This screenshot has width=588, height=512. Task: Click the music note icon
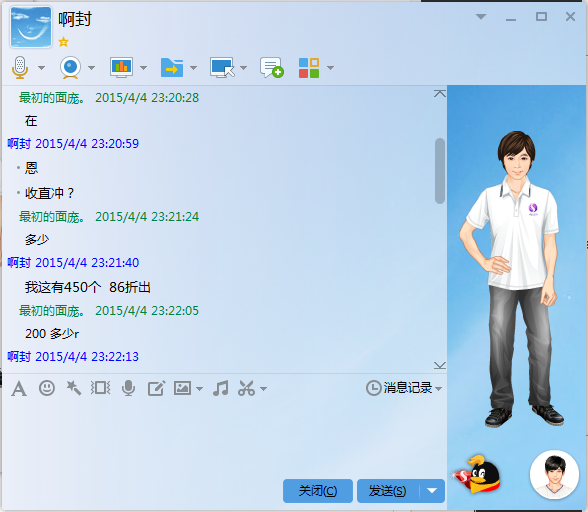220,388
